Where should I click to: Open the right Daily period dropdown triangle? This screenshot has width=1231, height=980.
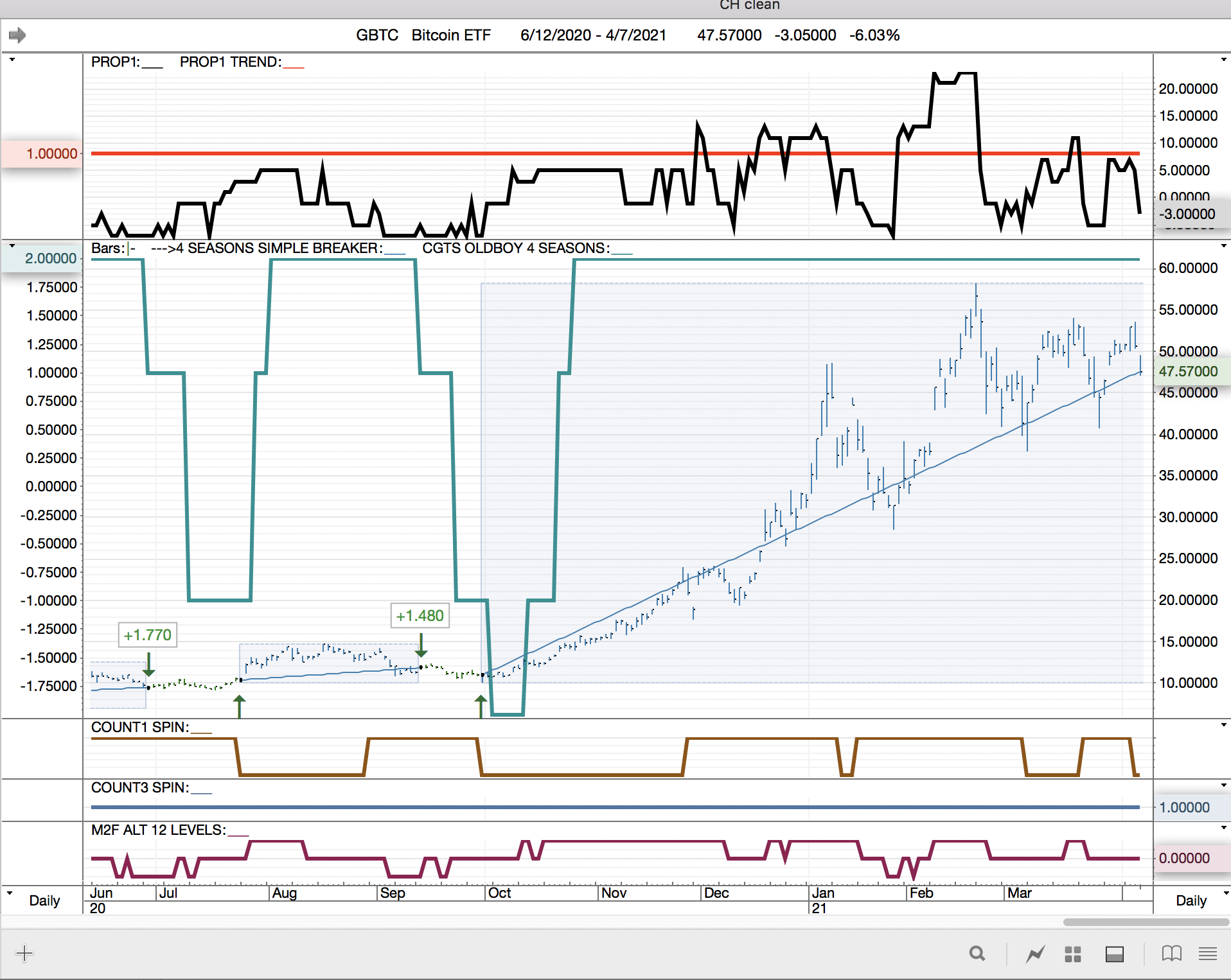tap(1225, 893)
